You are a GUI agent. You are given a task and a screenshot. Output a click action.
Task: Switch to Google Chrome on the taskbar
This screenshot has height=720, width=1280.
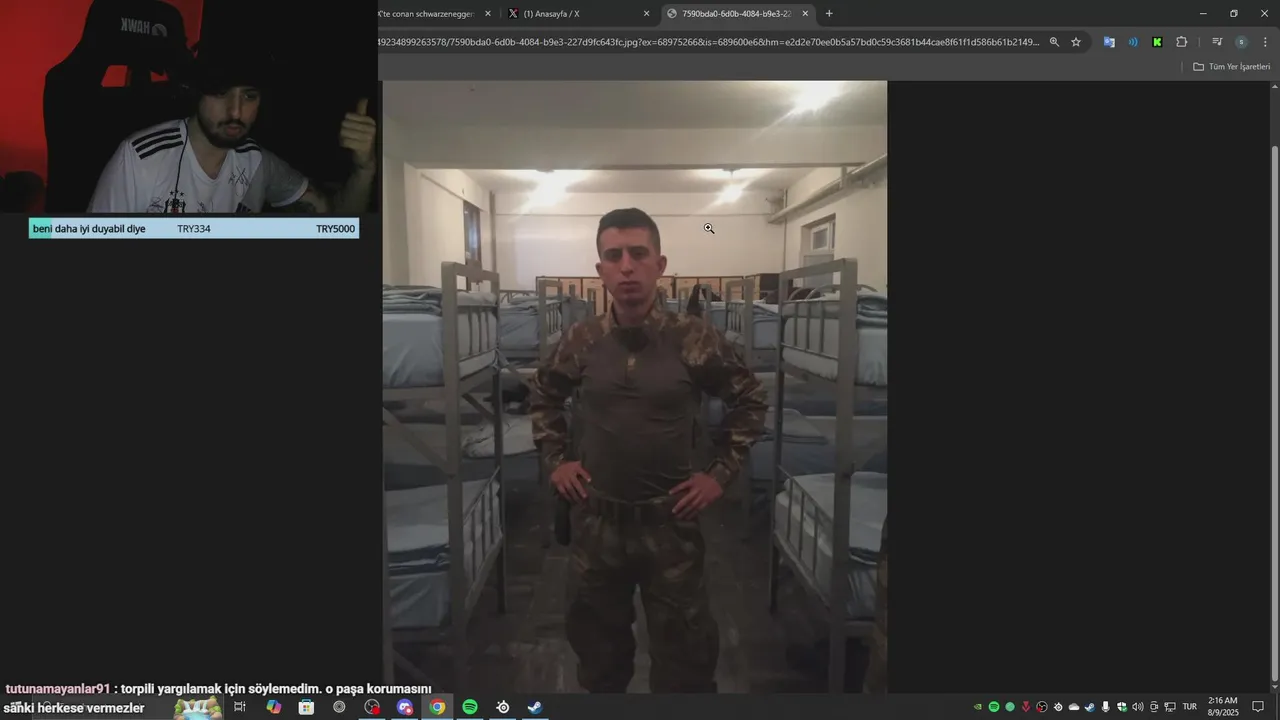click(437, 707)
